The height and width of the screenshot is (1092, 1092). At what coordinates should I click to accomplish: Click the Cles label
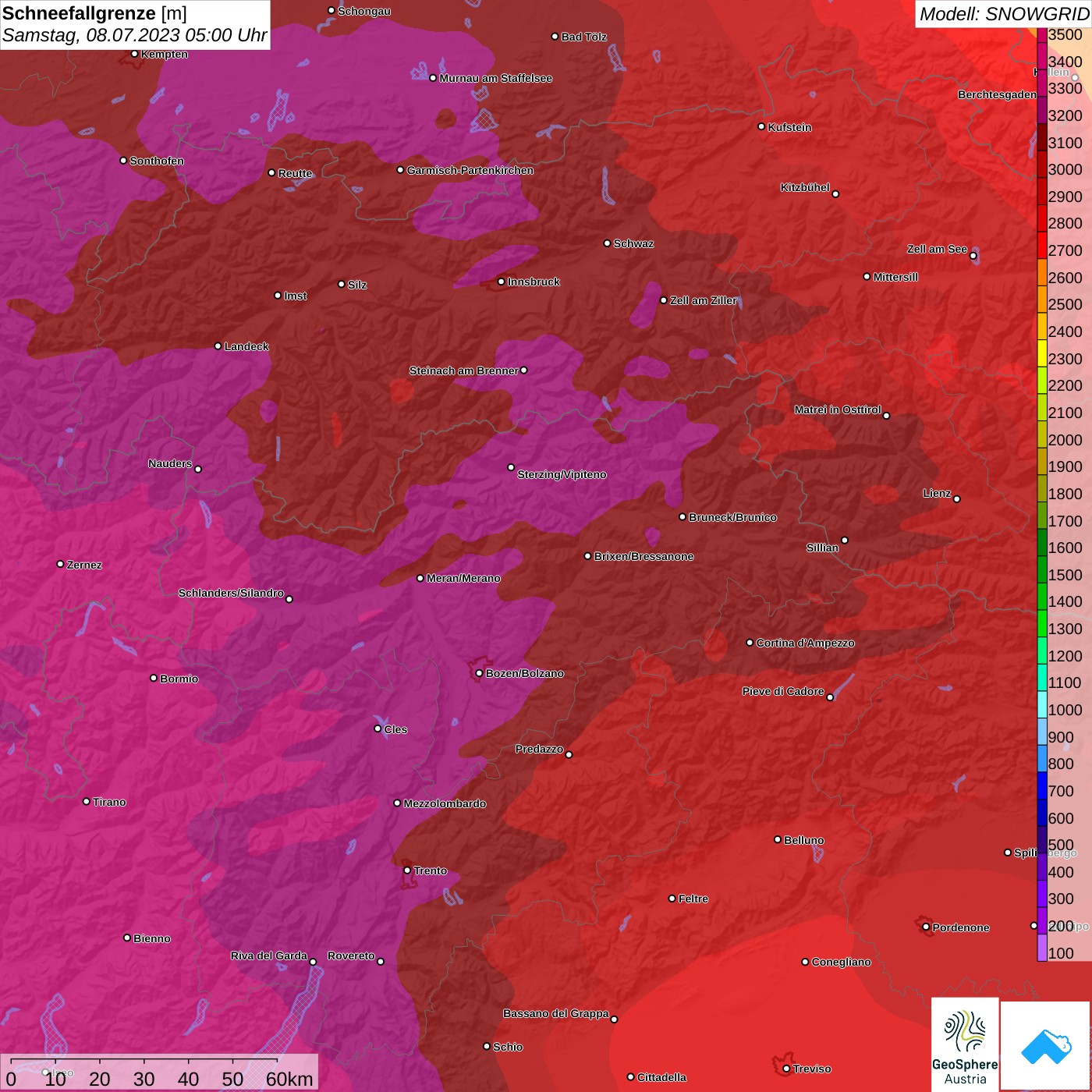pos(395,729)
